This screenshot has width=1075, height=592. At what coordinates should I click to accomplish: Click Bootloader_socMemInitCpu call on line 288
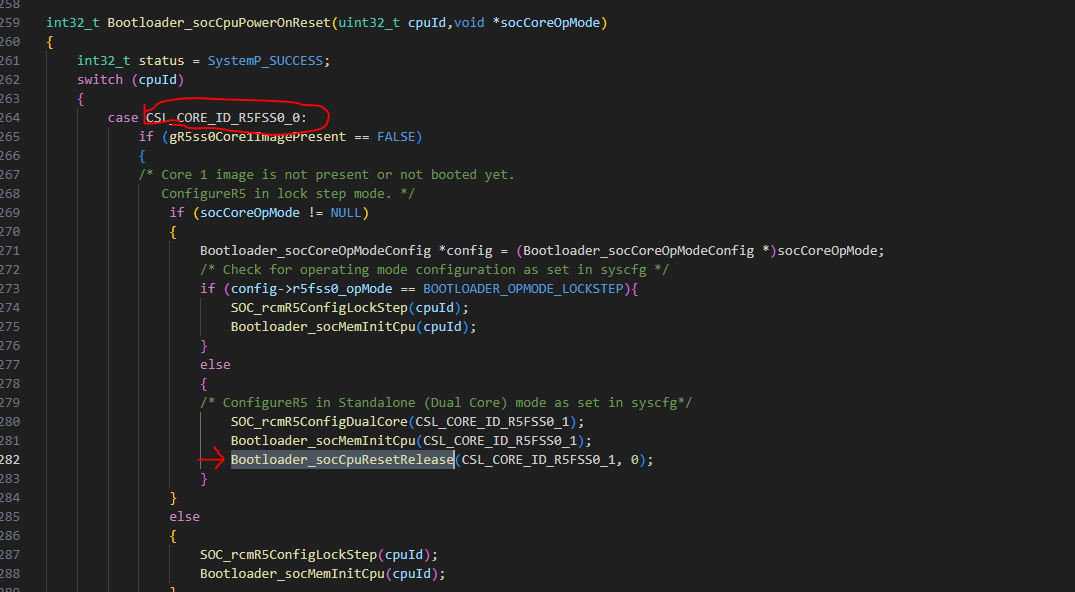pos(292,573)
